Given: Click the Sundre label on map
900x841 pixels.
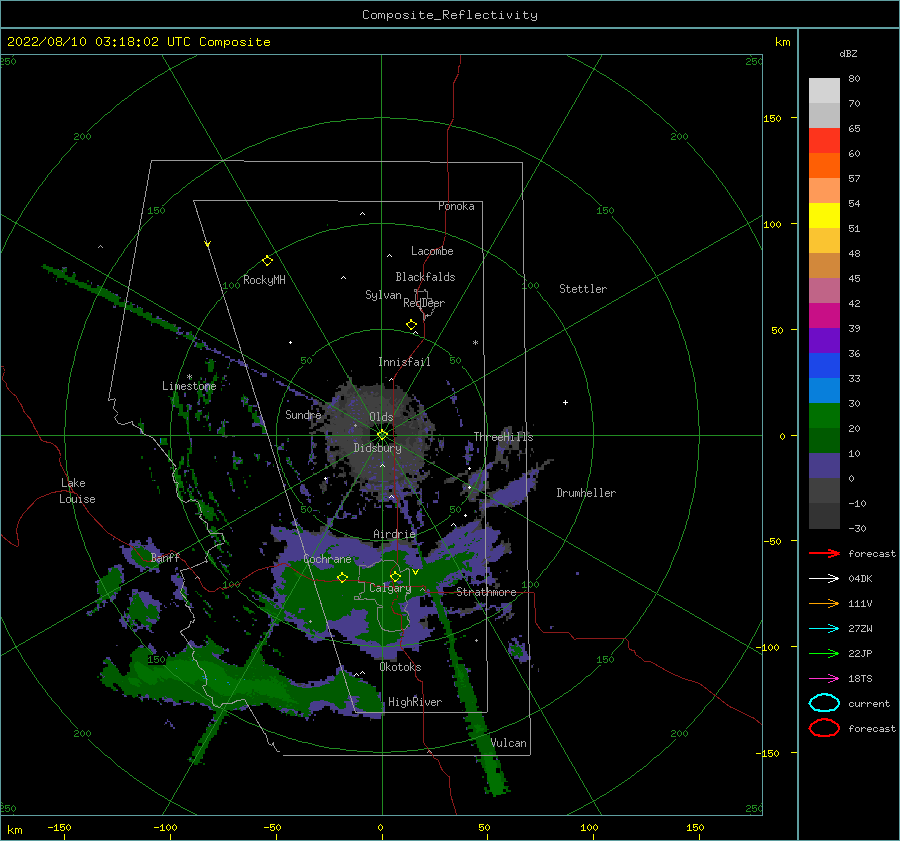Looking at the screenshot, I should pyautogui.click(x=303, y=414).
